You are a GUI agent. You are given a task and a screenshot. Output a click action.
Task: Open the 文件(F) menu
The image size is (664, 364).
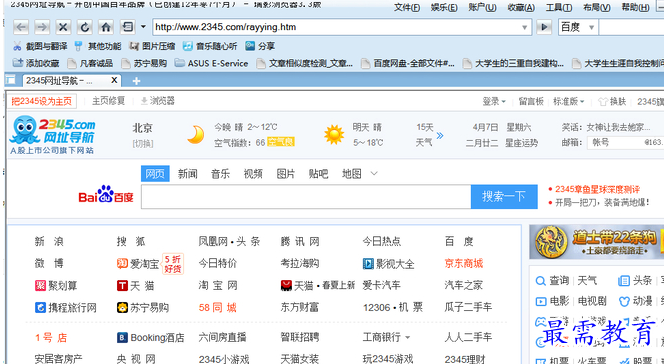[x=407, y=7]
